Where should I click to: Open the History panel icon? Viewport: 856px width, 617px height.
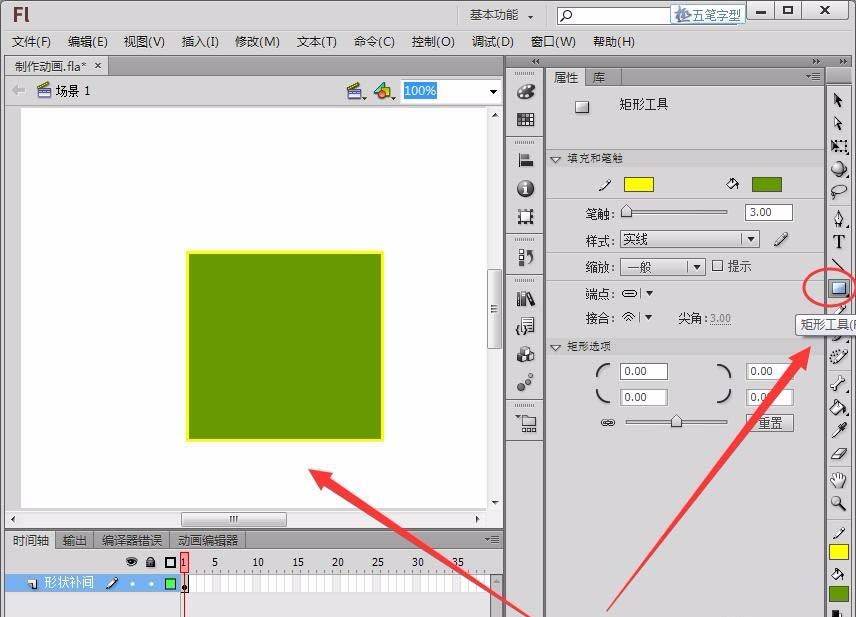pos(526,257)
